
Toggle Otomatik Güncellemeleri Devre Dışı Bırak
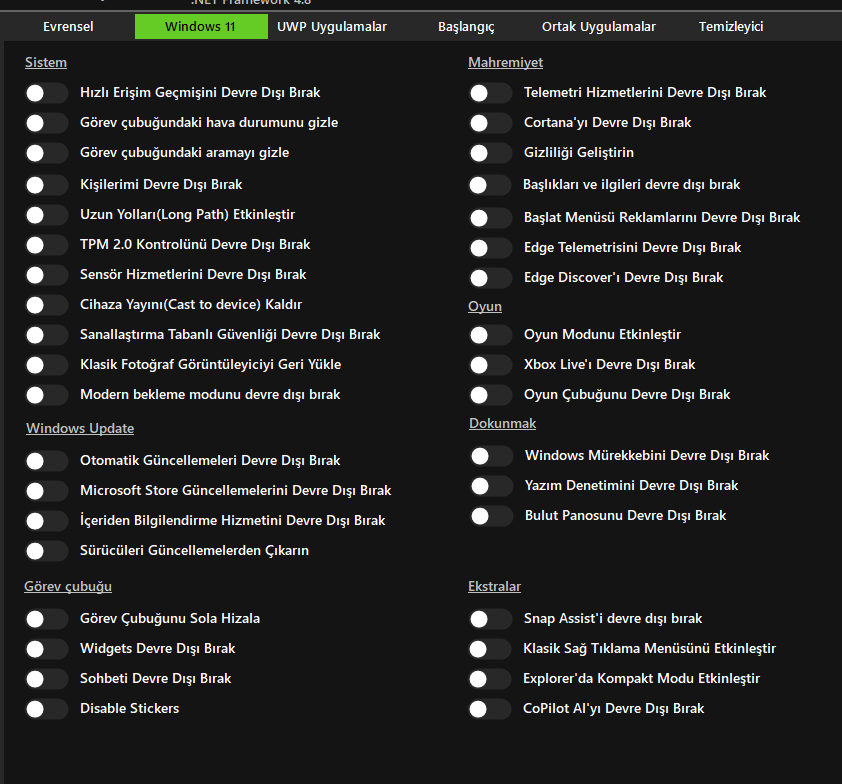point(46,461)
